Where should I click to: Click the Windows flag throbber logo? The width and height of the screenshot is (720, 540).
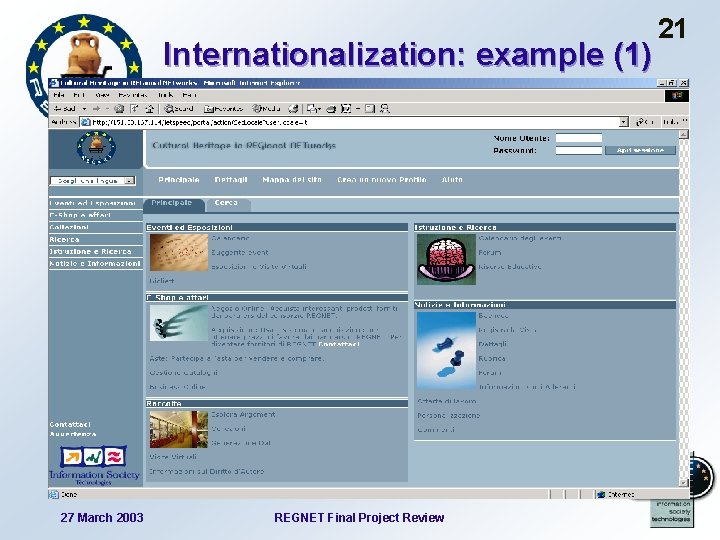click(677, 96)
